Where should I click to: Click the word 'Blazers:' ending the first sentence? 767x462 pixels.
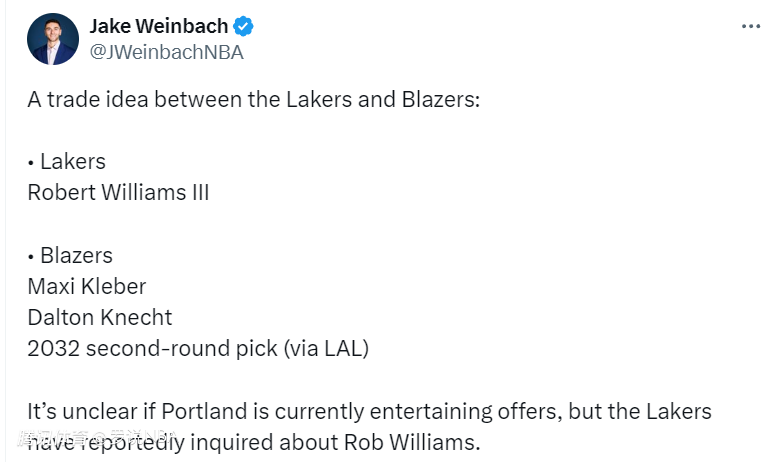tap(441, 99)
